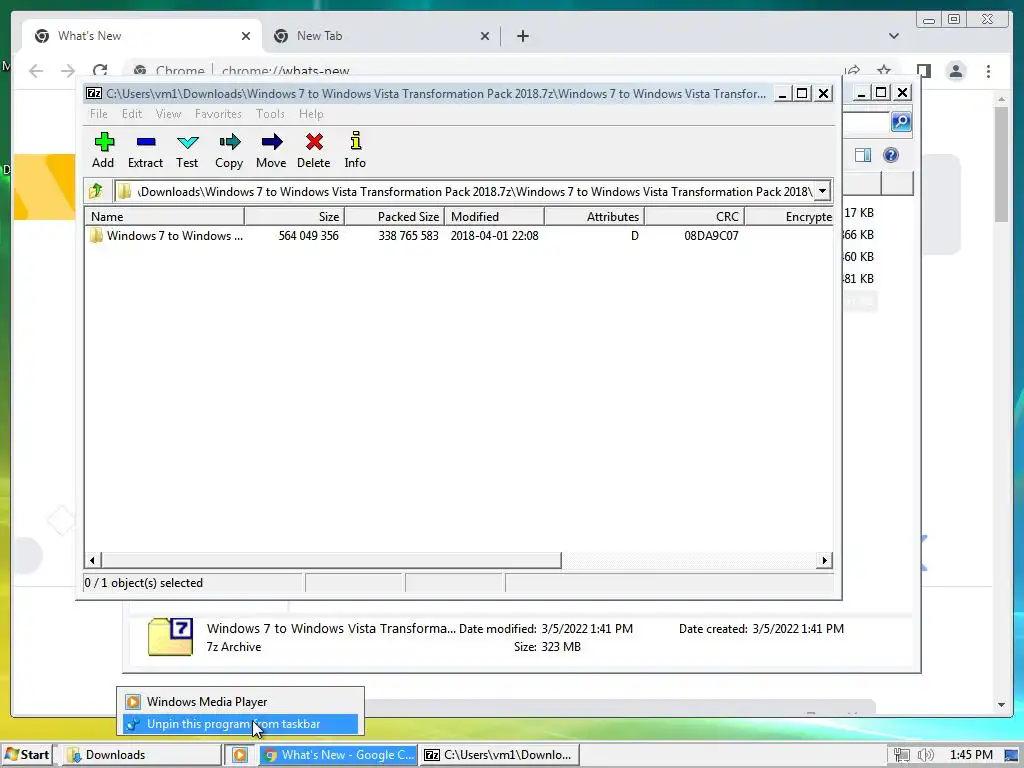Image resolution: width=1024 pixels, height=768 pixels.
Task: Open the Chrome profile avatar
Action: (956, 71)
